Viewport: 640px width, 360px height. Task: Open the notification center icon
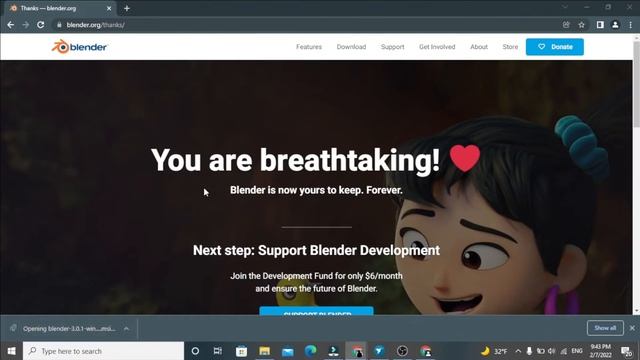(626, 351)
